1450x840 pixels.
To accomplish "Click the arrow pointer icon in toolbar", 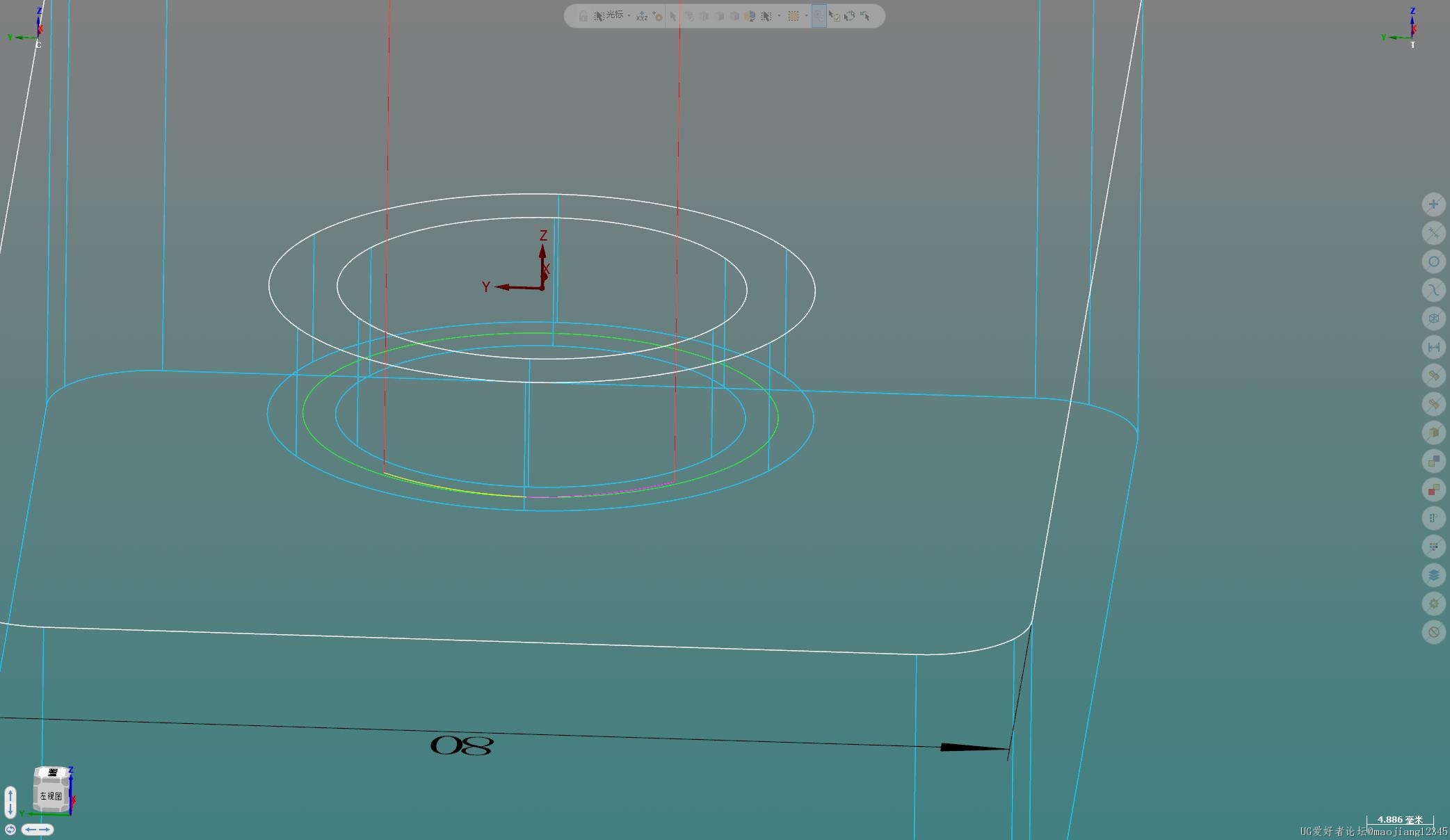I will coord(673,16).
